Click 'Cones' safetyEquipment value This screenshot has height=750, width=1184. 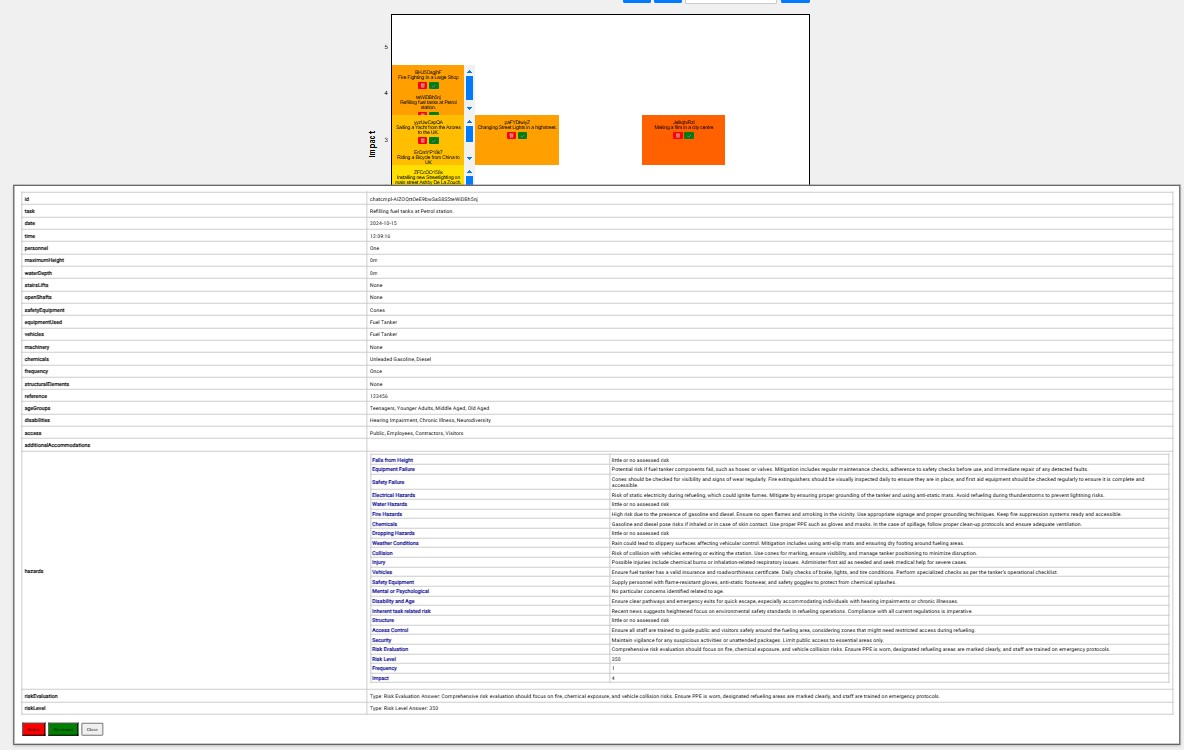pos(377,310)
